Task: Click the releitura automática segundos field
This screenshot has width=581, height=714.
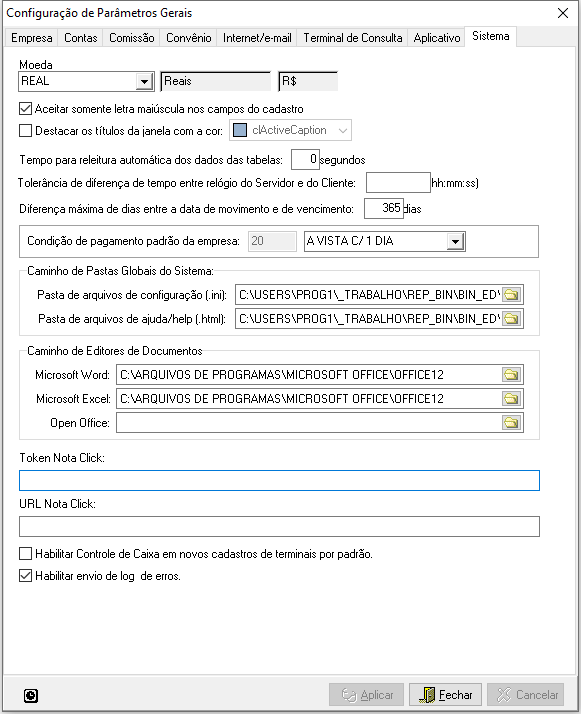Action: coord(305,159)
